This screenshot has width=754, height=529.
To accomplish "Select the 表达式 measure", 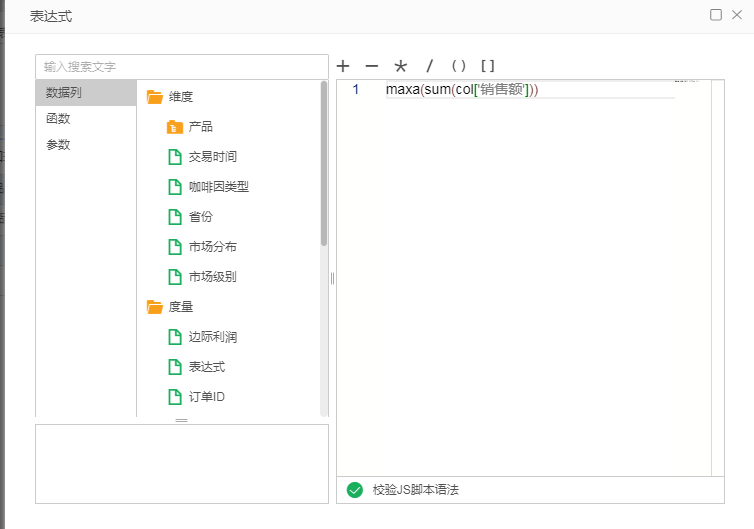I will point(207,367).
